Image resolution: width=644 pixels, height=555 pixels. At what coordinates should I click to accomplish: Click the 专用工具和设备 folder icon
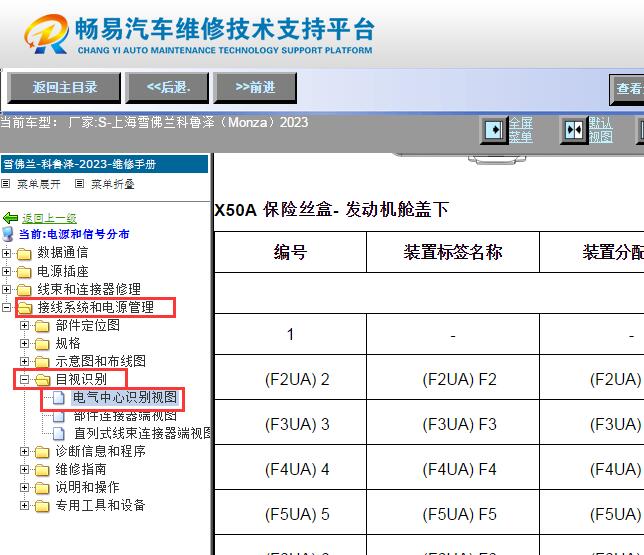pyautogui.click(x=42, y=506)
